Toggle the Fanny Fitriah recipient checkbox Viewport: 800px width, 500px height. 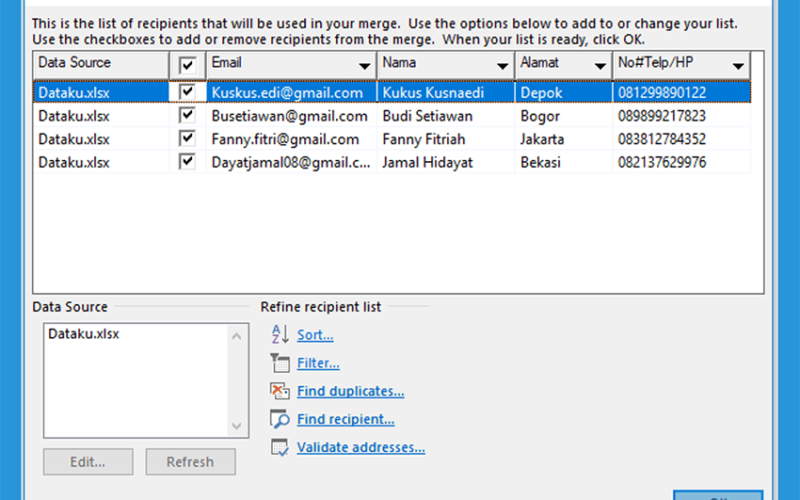click(x=187, y=139)
